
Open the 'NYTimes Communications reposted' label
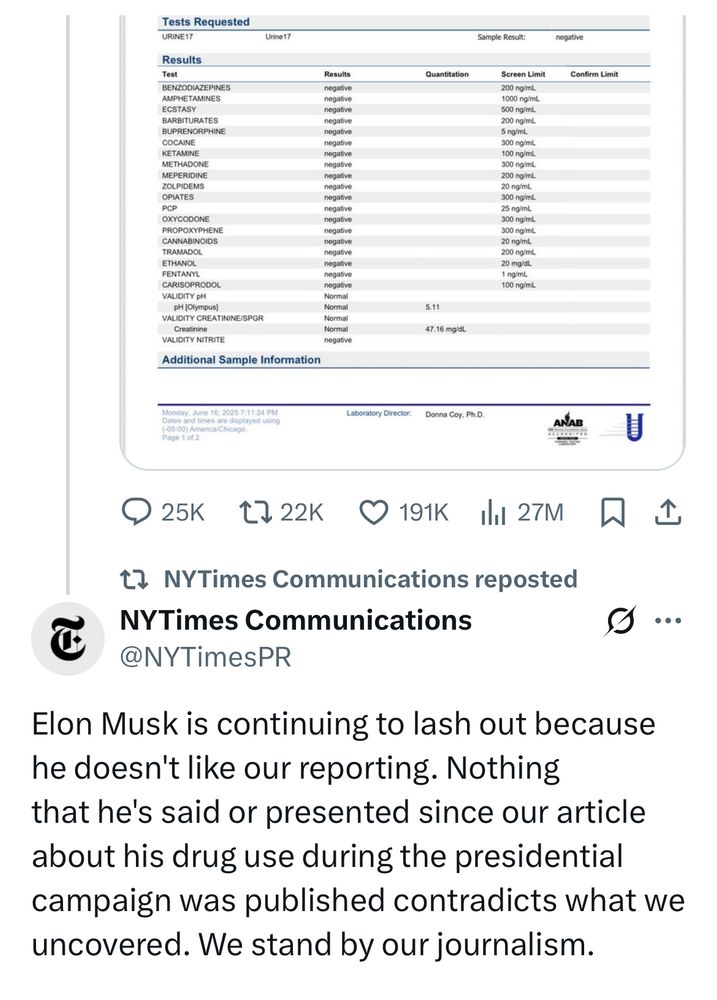[x=370, y=579]
